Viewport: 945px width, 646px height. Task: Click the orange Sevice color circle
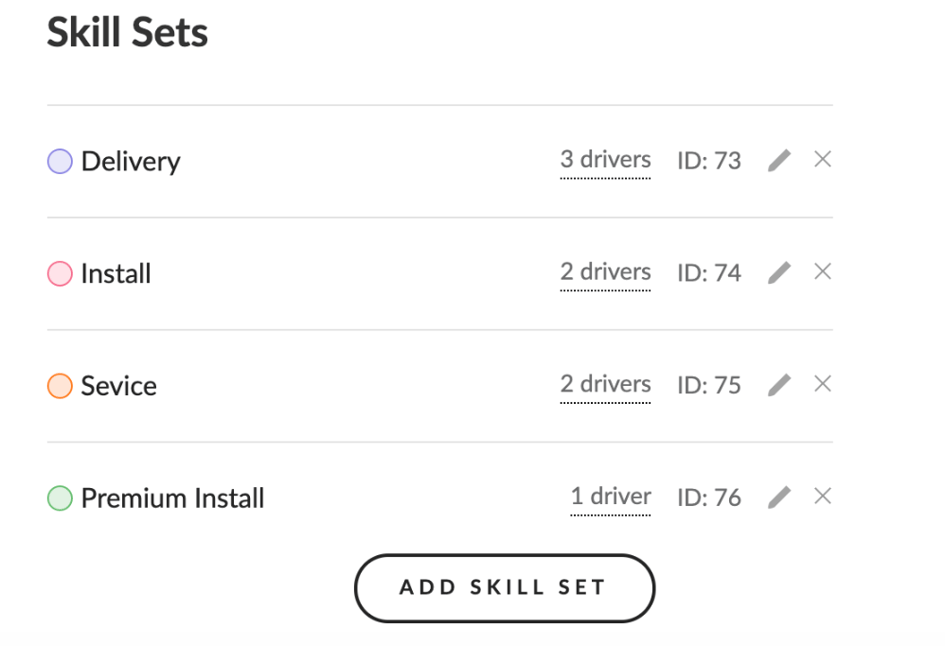click(60, 386)
